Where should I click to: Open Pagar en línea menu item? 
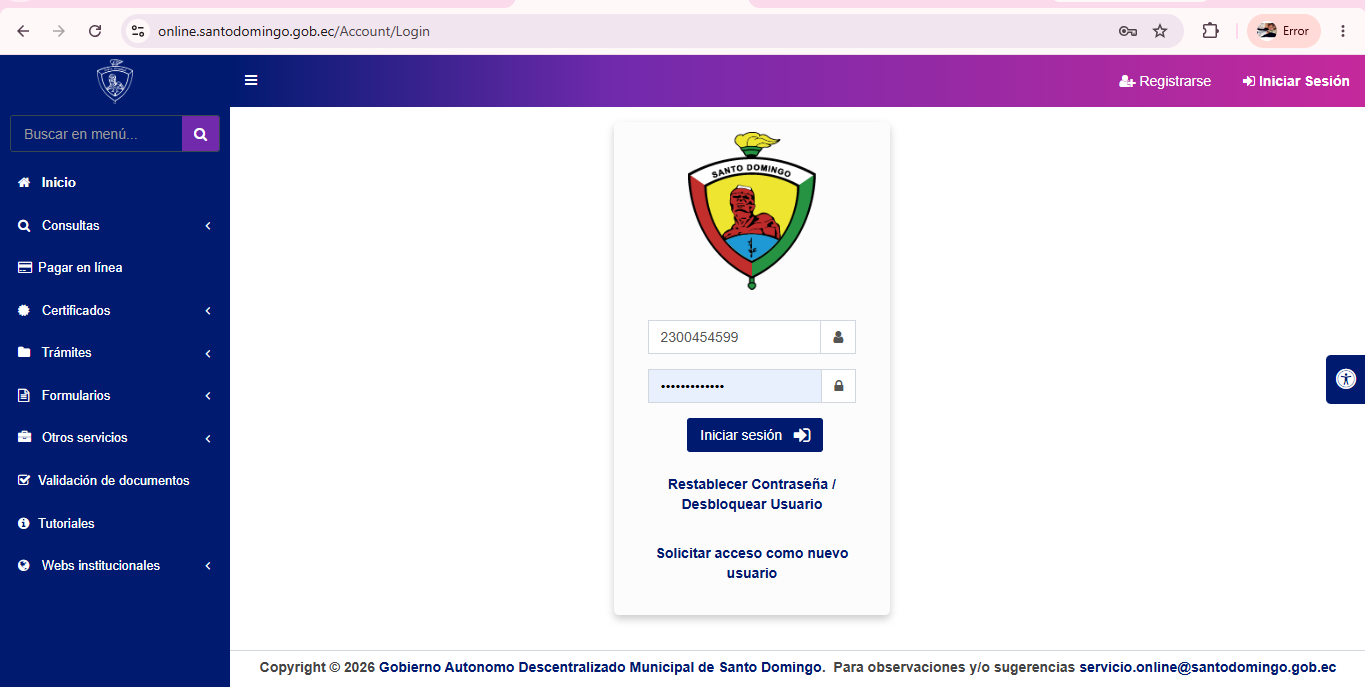click(115, 267)
